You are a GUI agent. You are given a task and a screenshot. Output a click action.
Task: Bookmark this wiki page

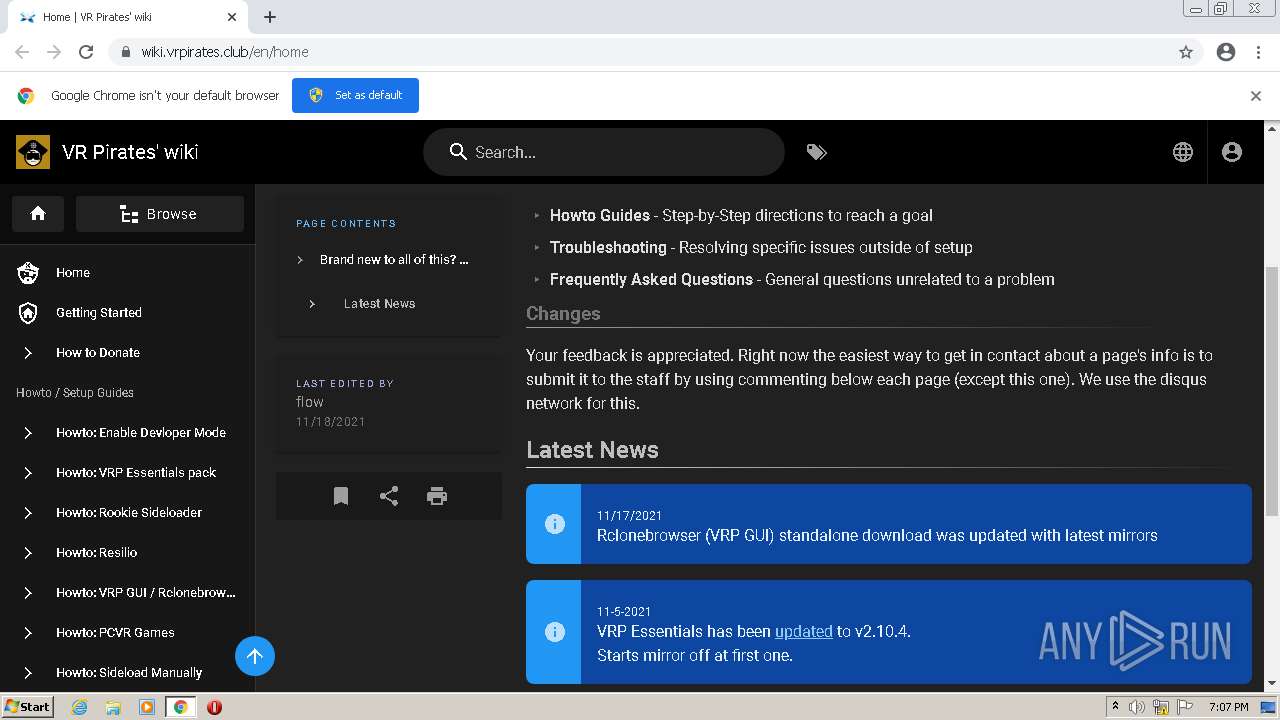pos(341,496)
